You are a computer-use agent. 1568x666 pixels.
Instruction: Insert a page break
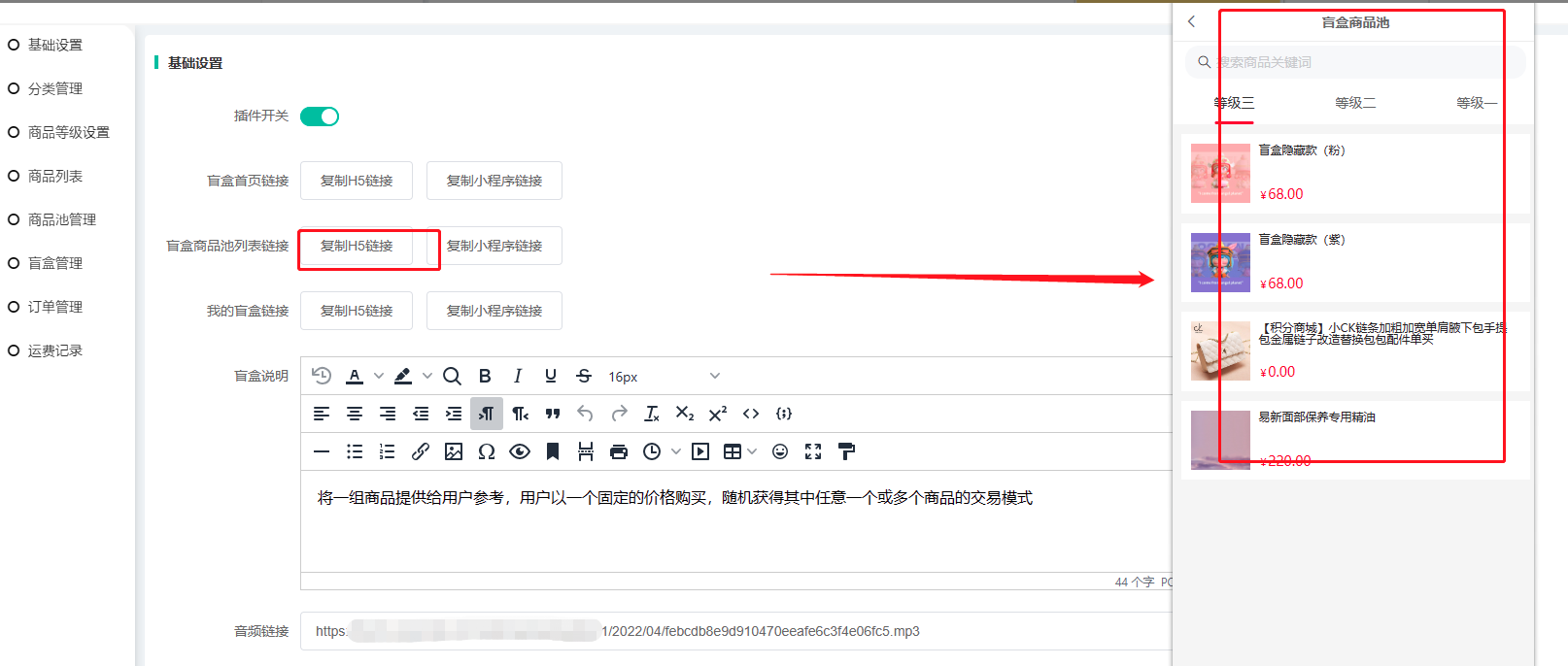(586, 451)
